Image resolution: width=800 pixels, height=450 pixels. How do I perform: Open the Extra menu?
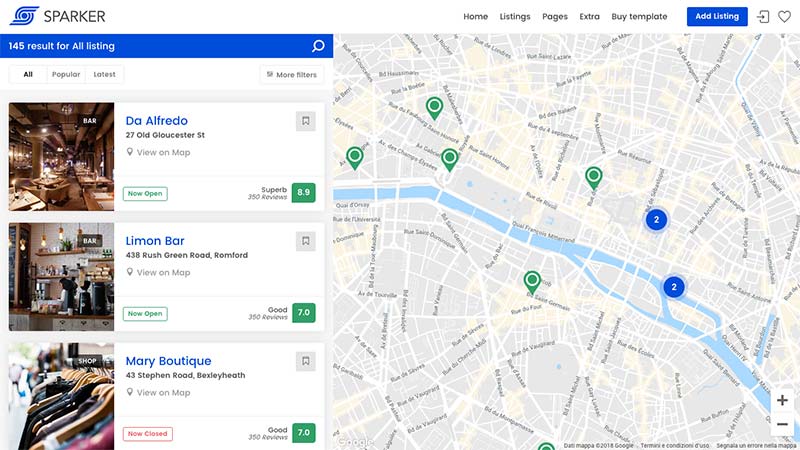590,17
